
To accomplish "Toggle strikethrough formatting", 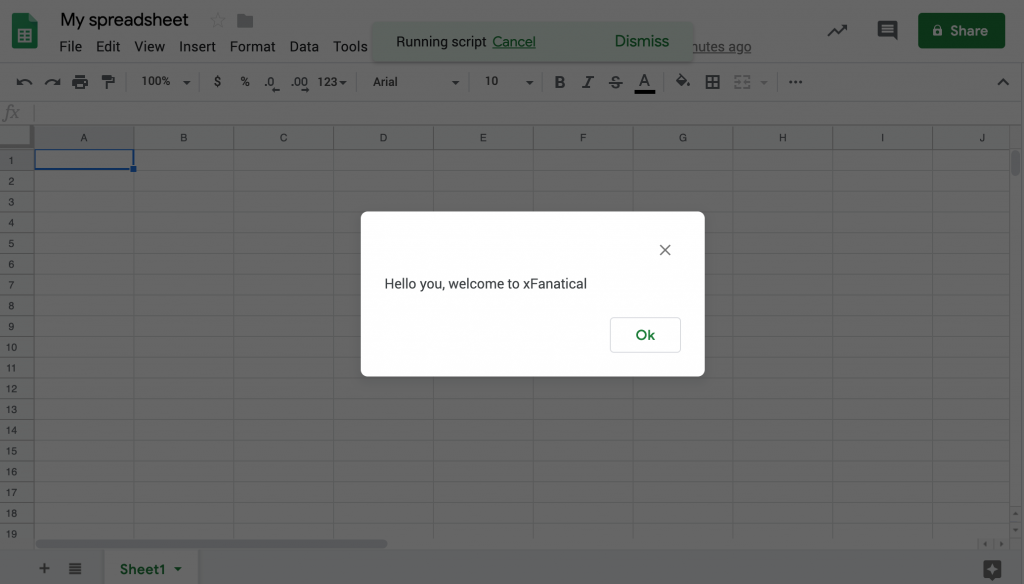I will pyautogui.click(x=615, y=82).
